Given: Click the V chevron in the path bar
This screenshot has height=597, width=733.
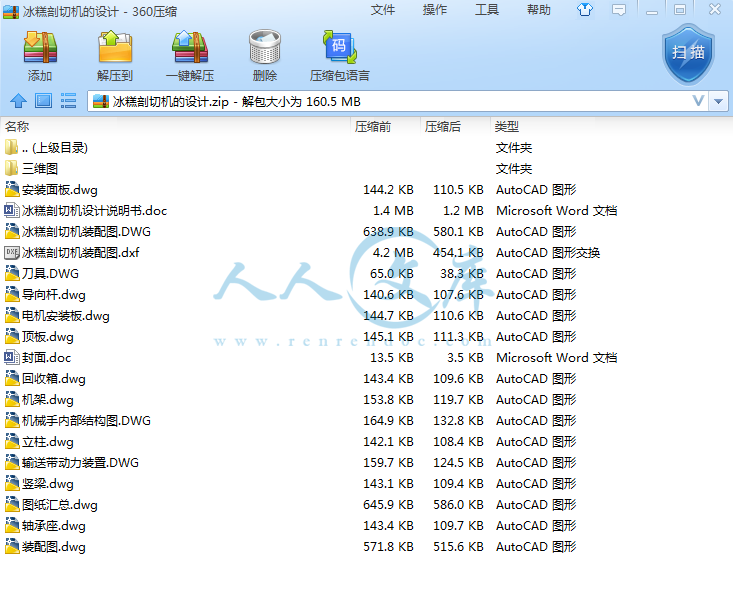Looking at the screenshot, I should point(698,101).
